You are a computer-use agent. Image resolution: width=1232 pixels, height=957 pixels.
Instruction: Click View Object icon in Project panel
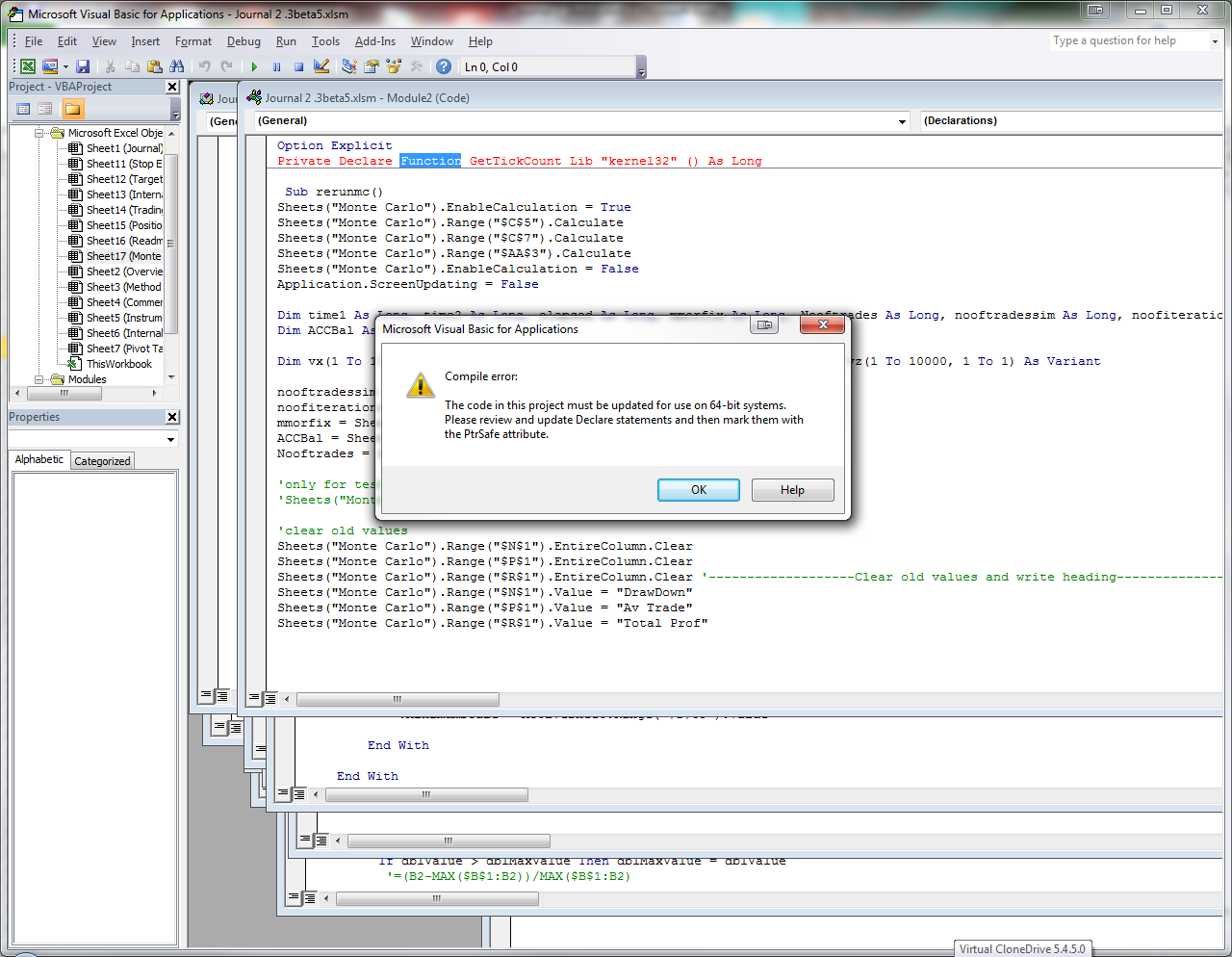45,109
